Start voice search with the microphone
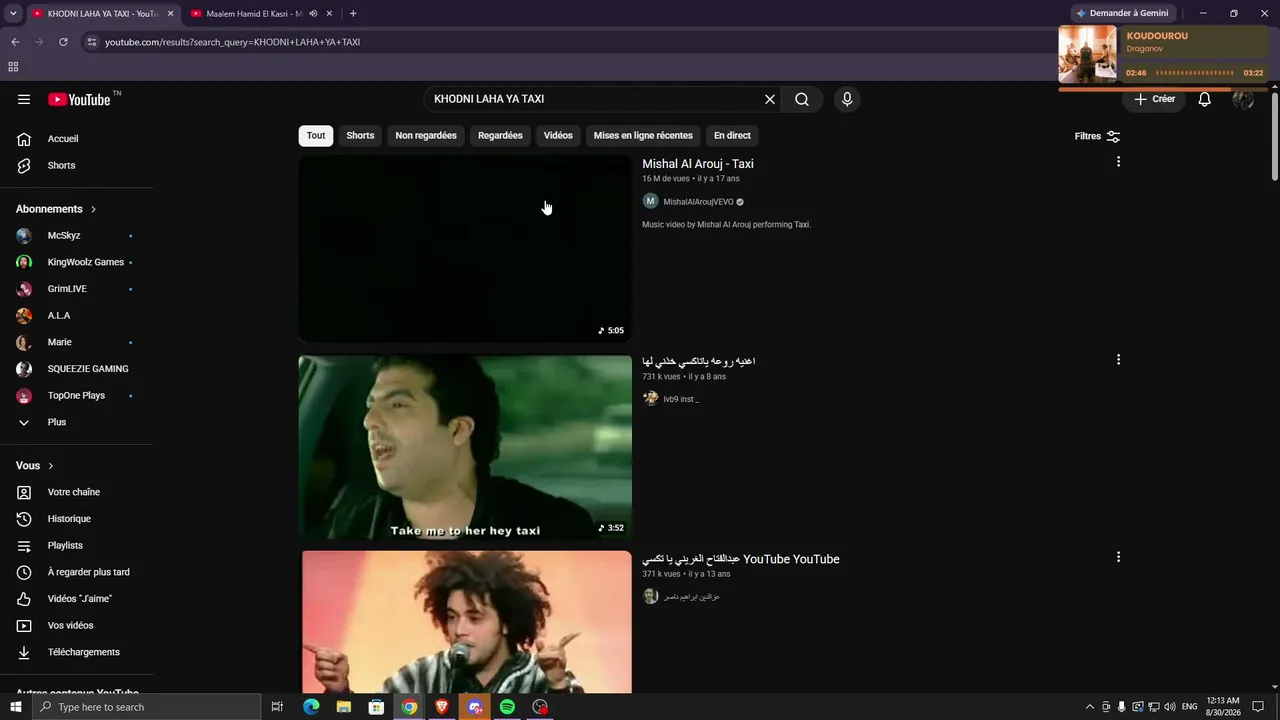Screen dimensions: 1280x720 tap(847, 99)
